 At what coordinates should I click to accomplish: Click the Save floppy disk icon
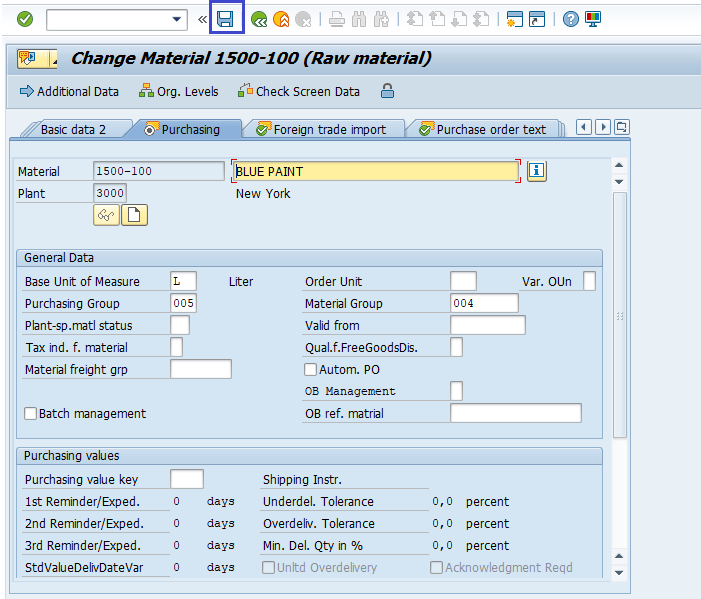point(225,19)
